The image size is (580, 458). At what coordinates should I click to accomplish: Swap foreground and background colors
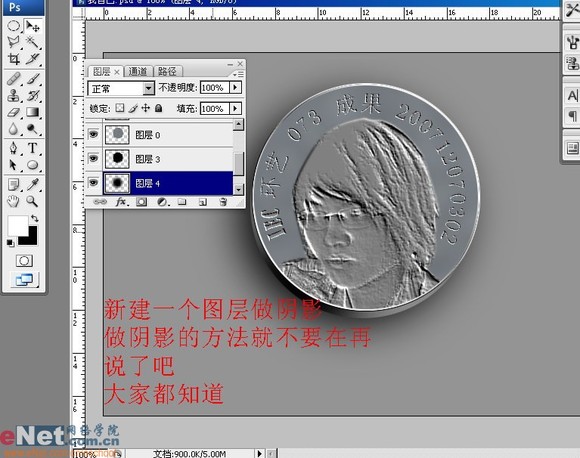pos(35,218)
